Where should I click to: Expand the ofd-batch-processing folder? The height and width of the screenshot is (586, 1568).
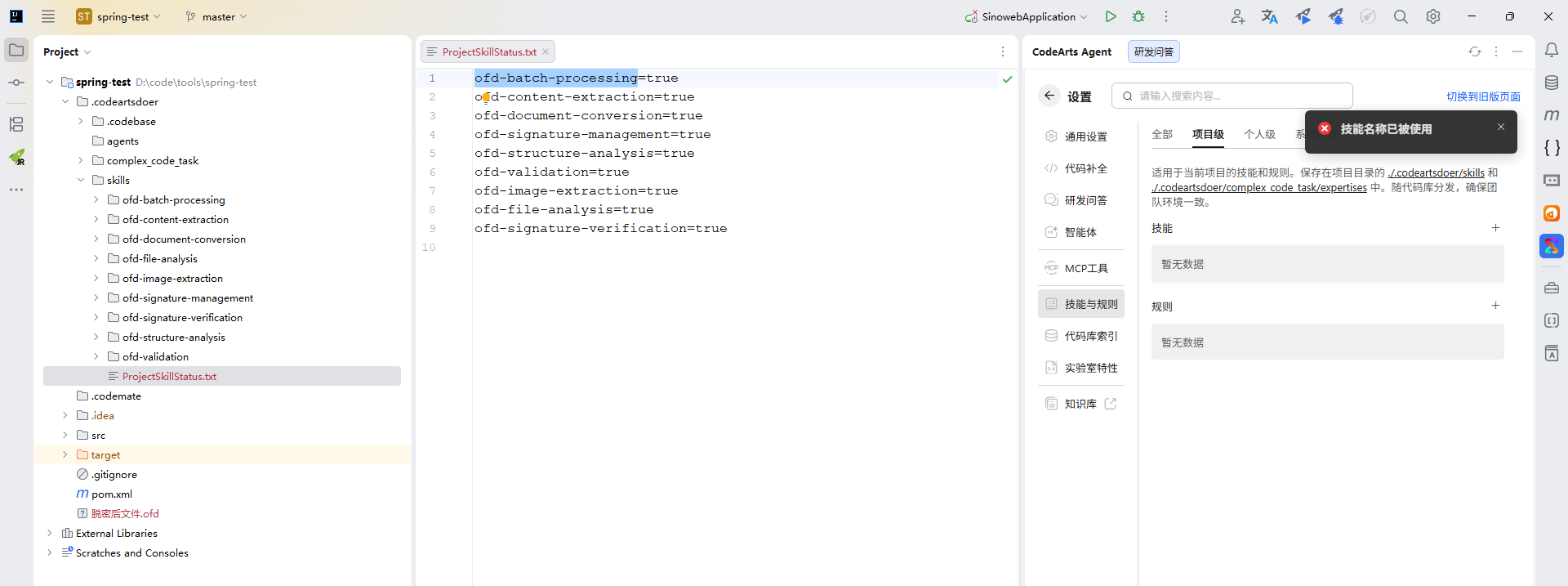click(96, 199)
